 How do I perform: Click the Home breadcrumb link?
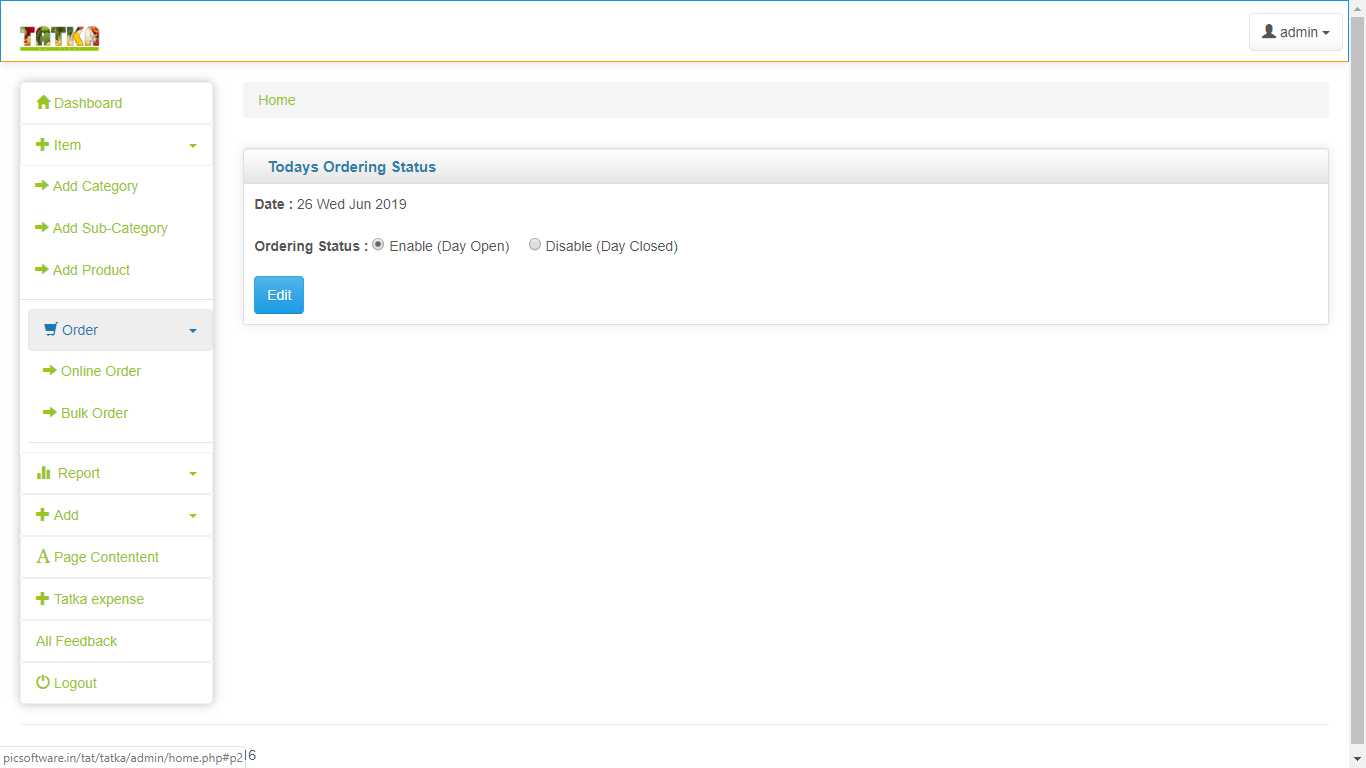tap(277, 100)
